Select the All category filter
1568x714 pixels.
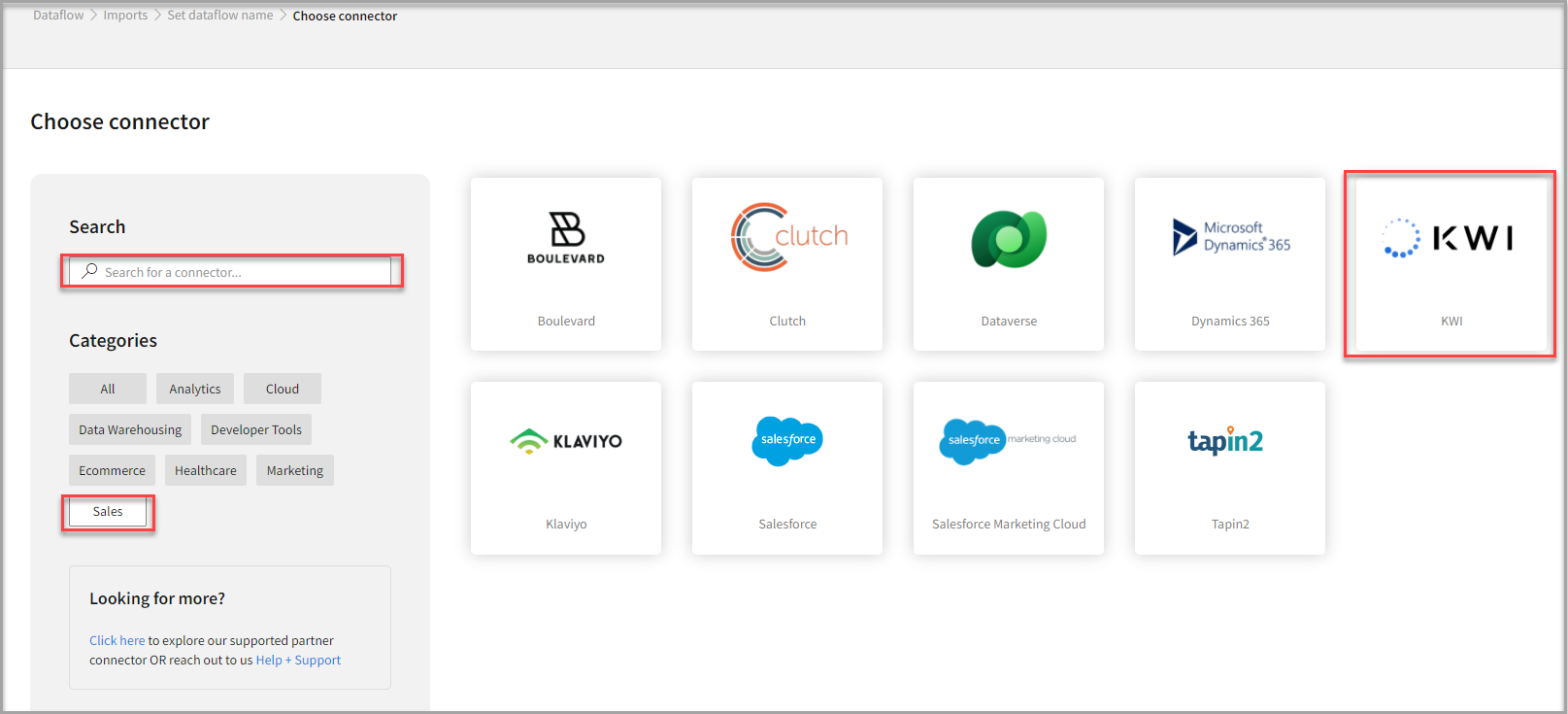[108, 389]
